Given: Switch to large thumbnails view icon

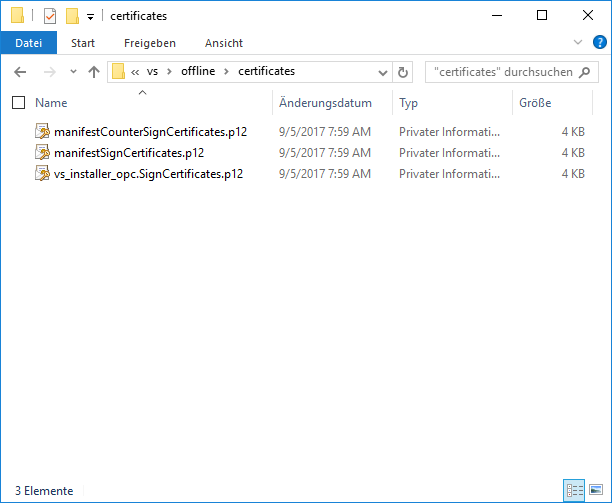Looking at the screenshot, I should pyautogui.click(x=595, y=490).
